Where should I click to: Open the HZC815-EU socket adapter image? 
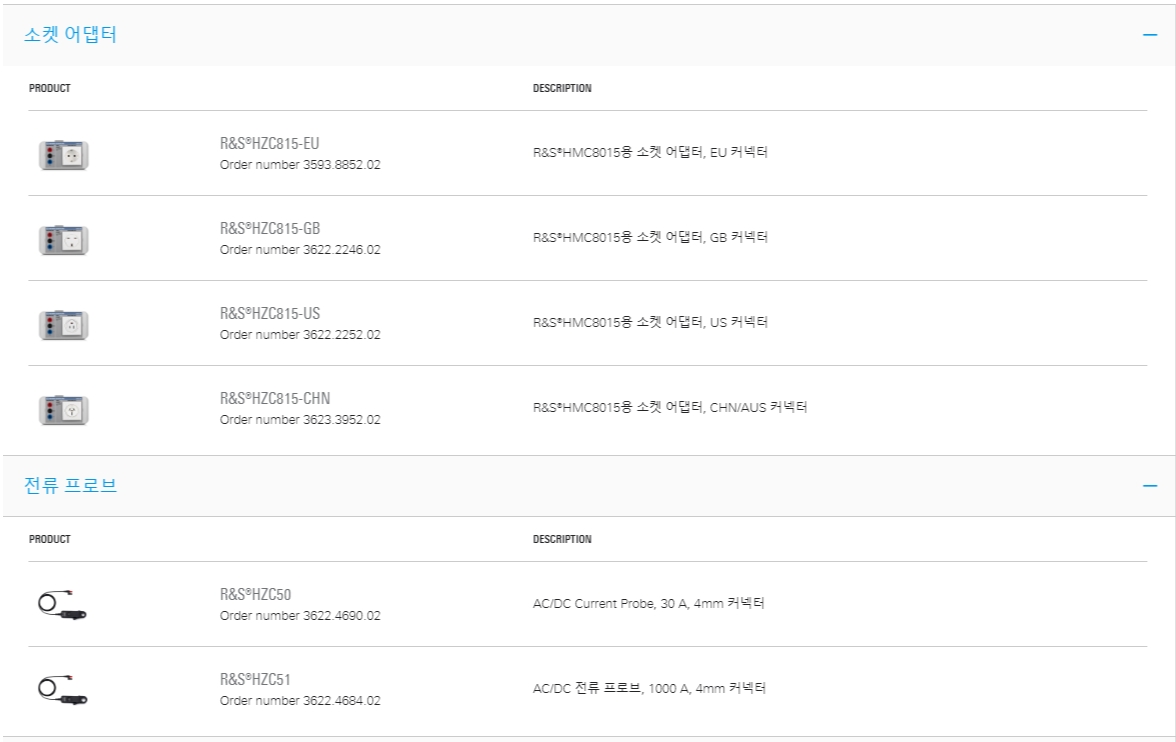pos(64,155)
